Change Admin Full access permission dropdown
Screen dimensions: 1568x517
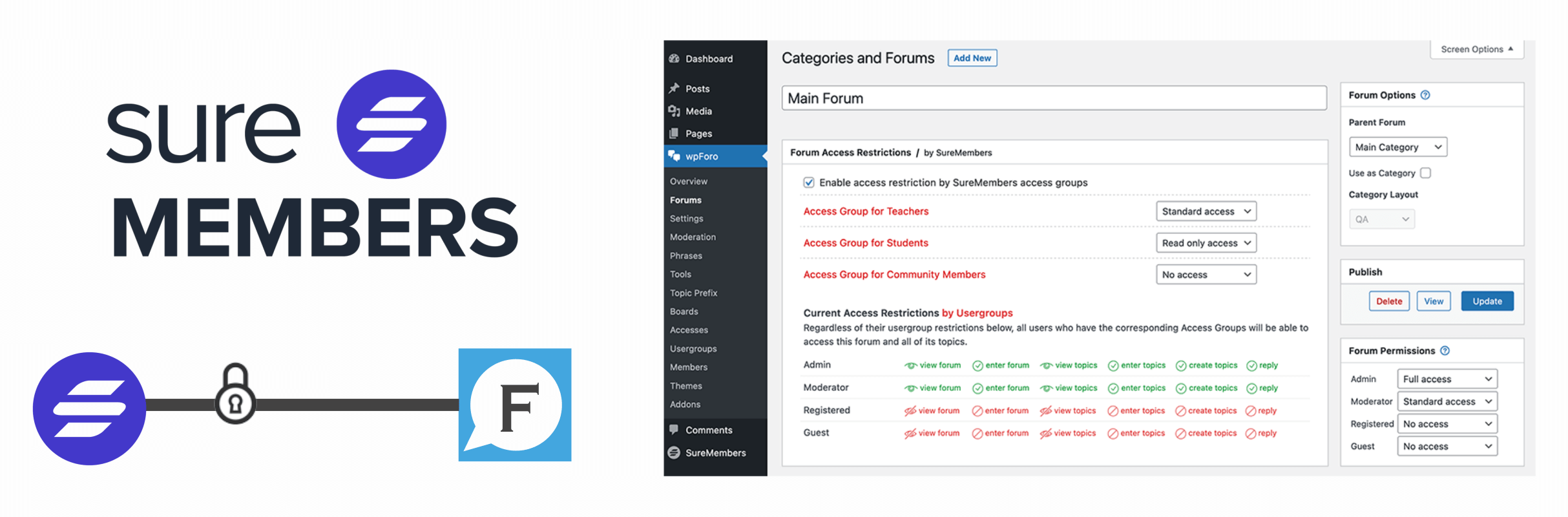tap(1447, 379)
